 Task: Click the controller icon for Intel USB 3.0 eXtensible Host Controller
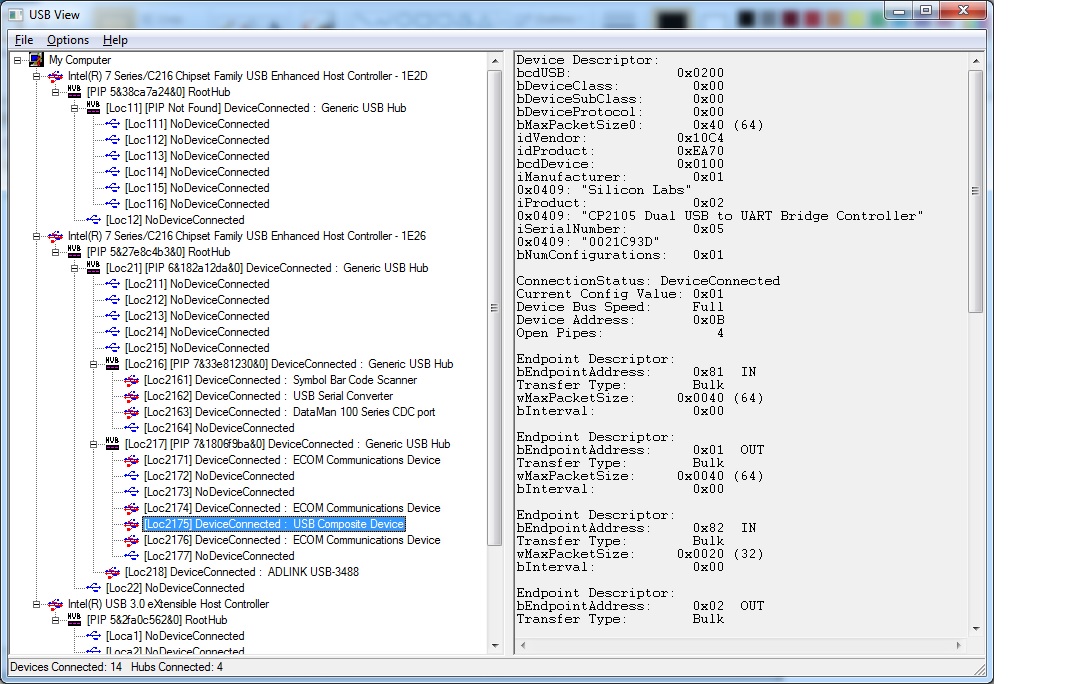(57, 604)
